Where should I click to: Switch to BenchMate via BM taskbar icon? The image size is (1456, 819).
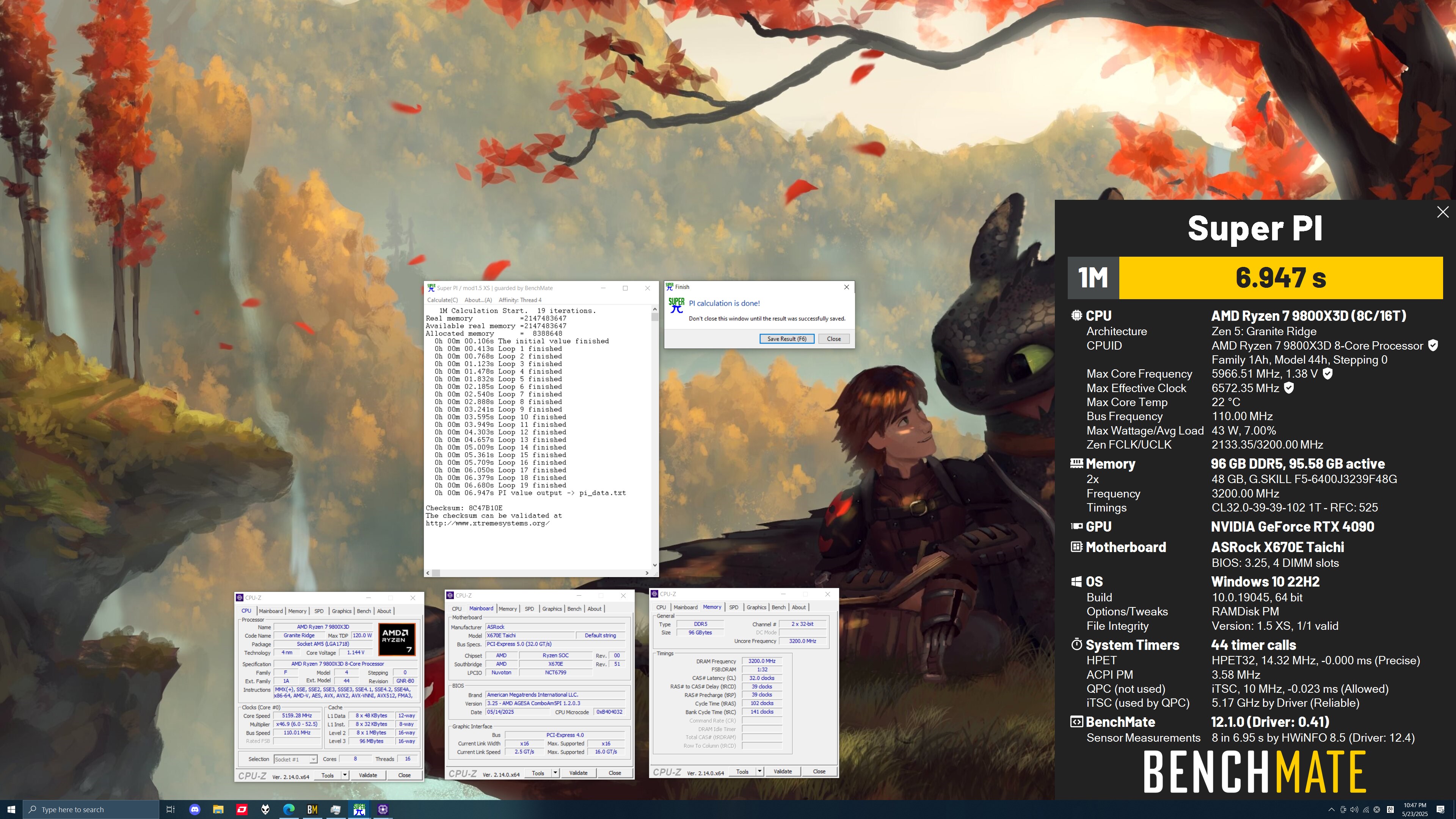coord(312,810)
